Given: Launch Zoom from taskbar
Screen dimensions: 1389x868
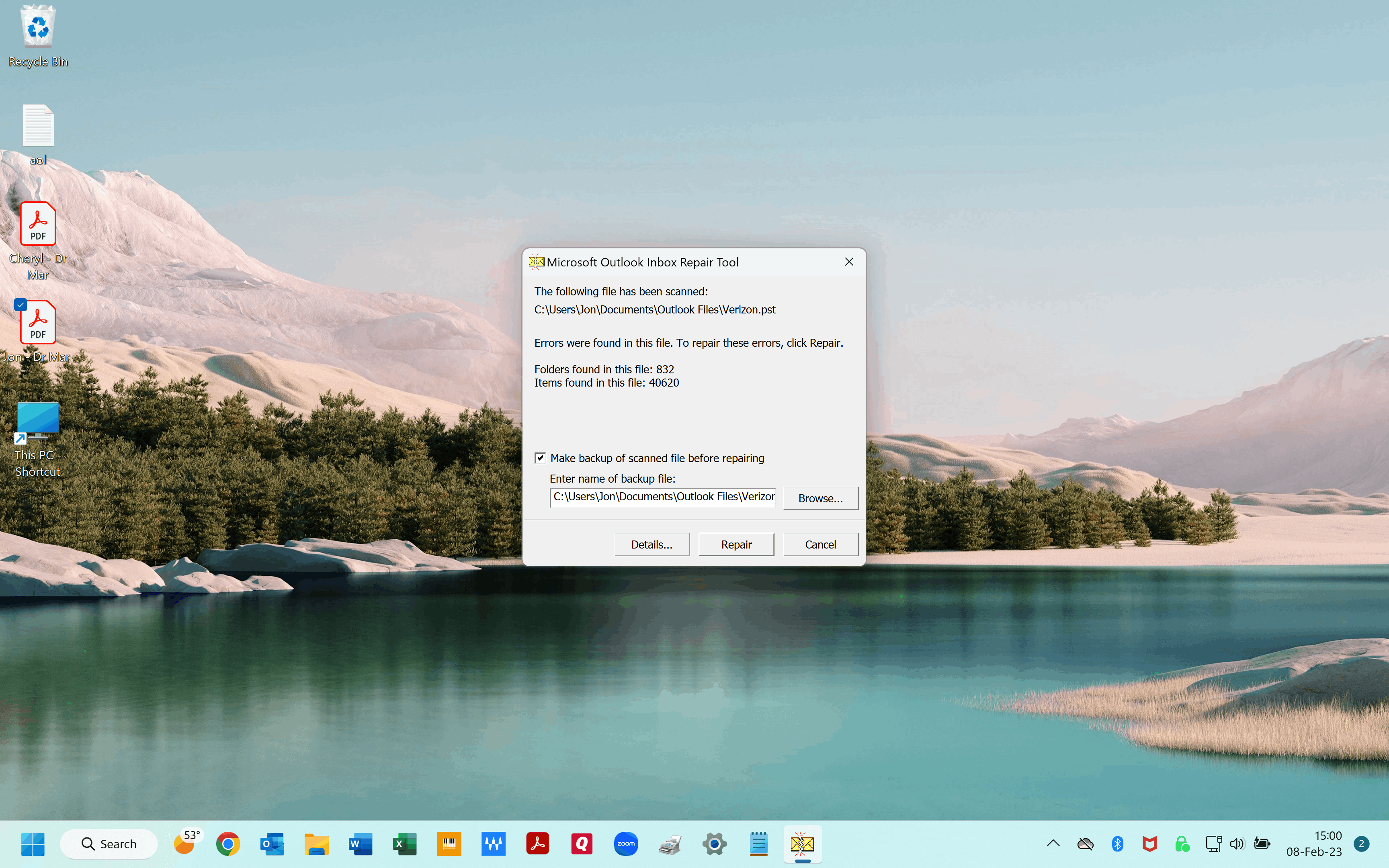Looking at the screenshot, I should point(626,844).
